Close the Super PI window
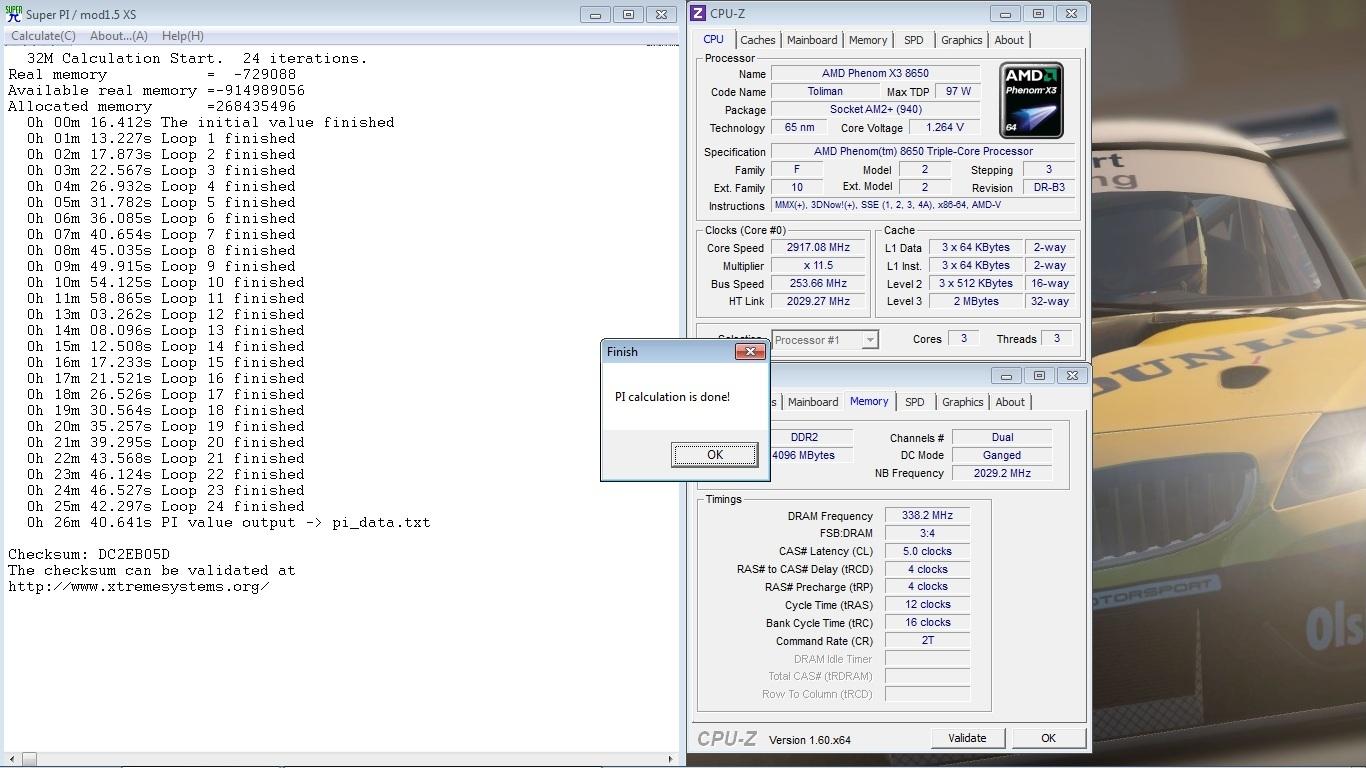 (x=661, y=14)
